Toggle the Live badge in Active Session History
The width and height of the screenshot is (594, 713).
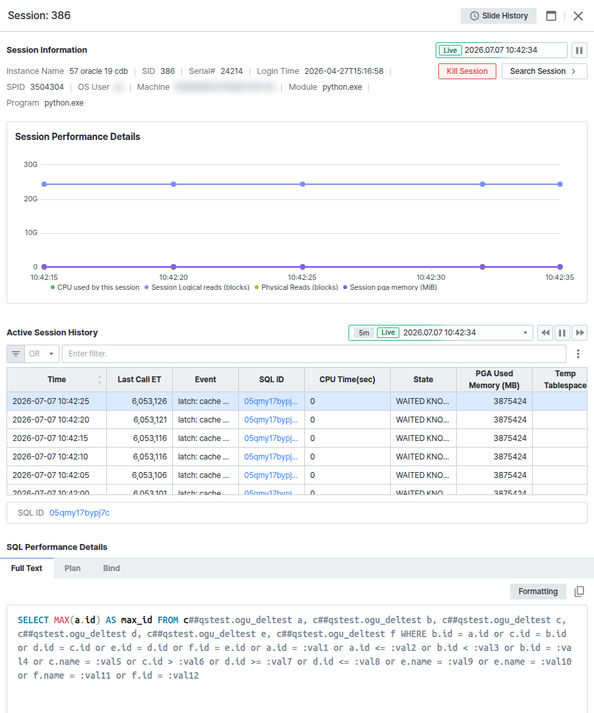388,332
